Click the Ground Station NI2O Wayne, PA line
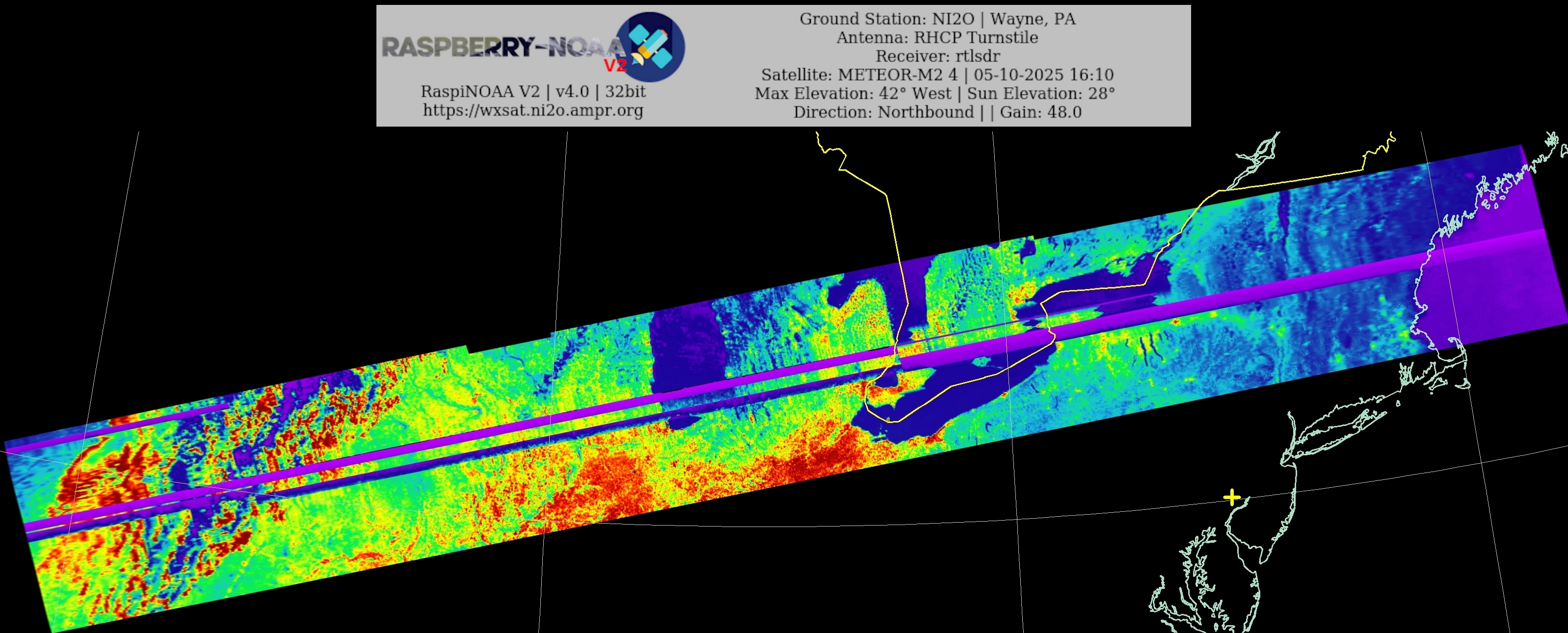Viewport: 1568px width, 633px height. 937,19
